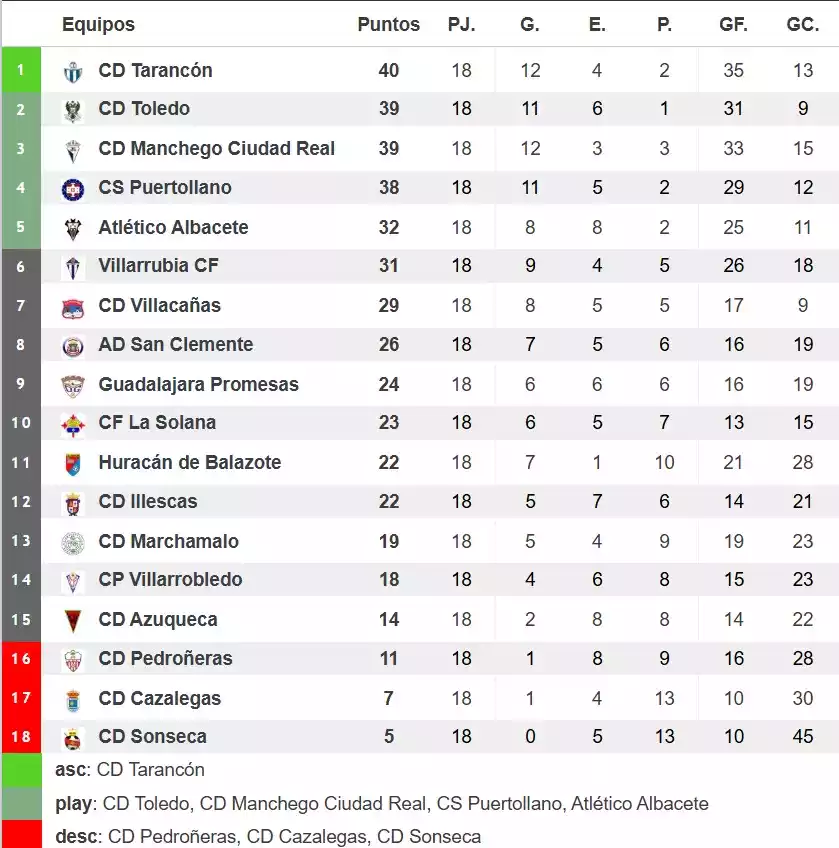839x848 pixels.
Task: Sort table by Puntos column header
Action: (x=388, y=25)
